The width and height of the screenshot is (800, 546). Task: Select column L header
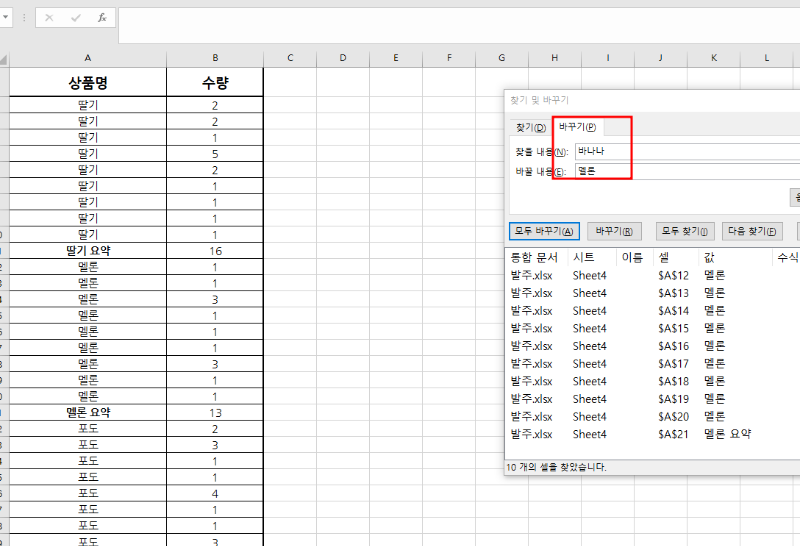tap(767, 58)
